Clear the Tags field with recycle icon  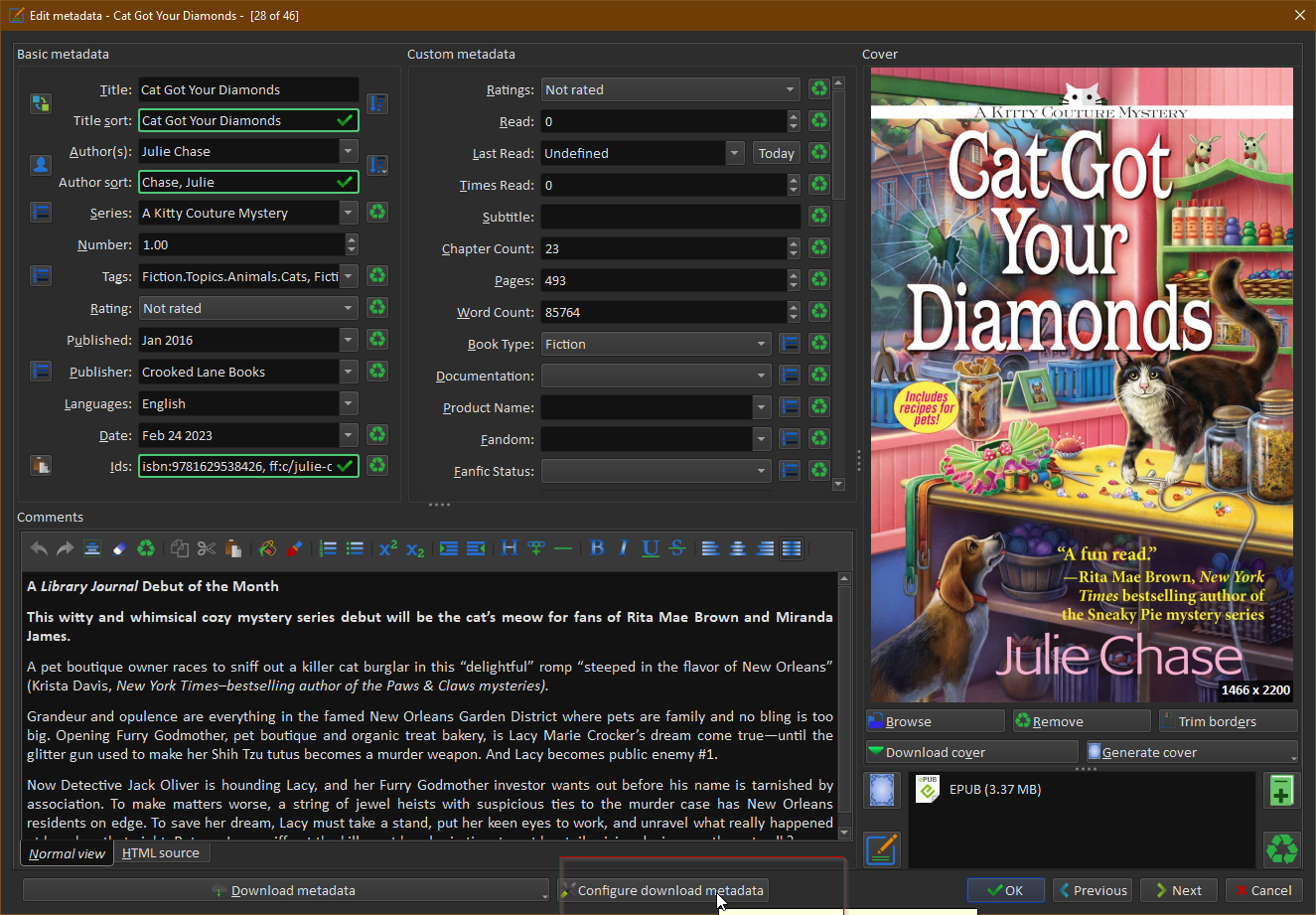point(377,276)
